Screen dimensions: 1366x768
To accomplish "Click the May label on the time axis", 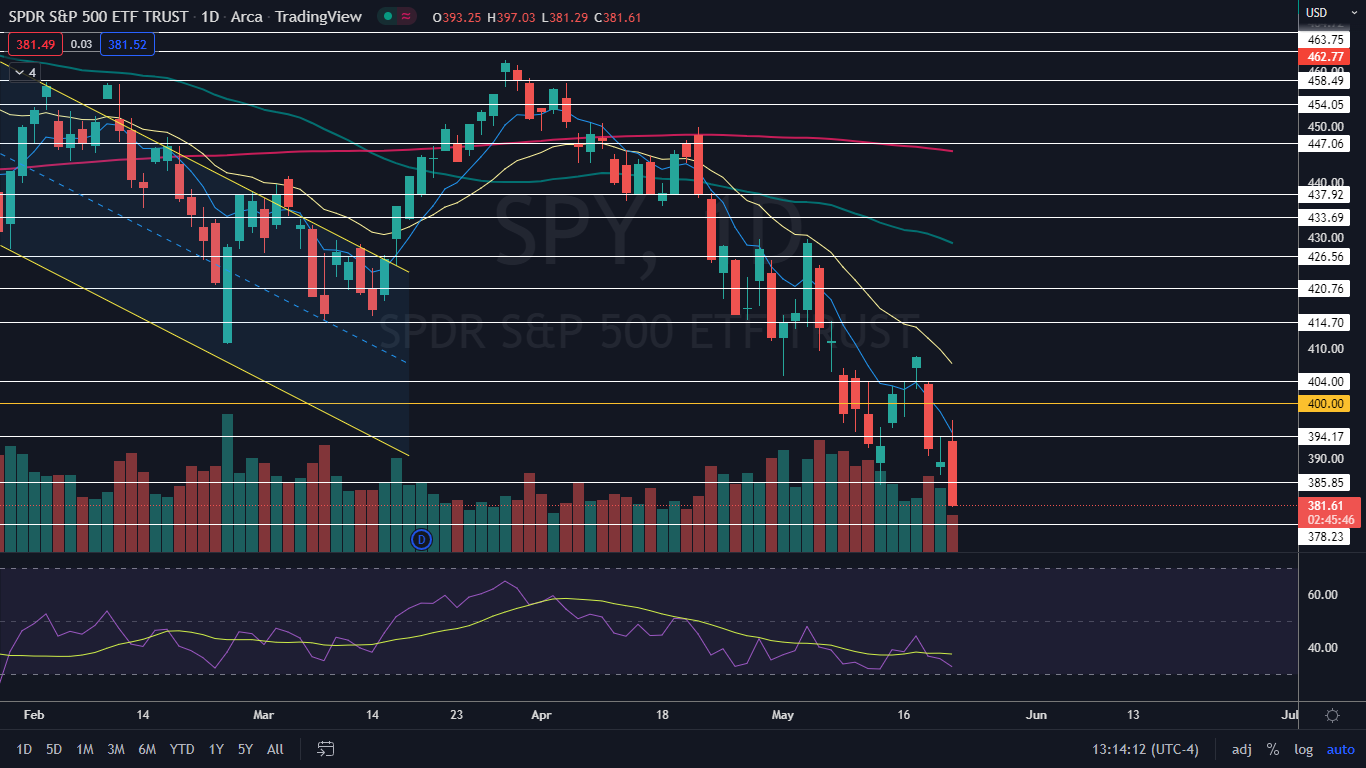I will [784, 716].
